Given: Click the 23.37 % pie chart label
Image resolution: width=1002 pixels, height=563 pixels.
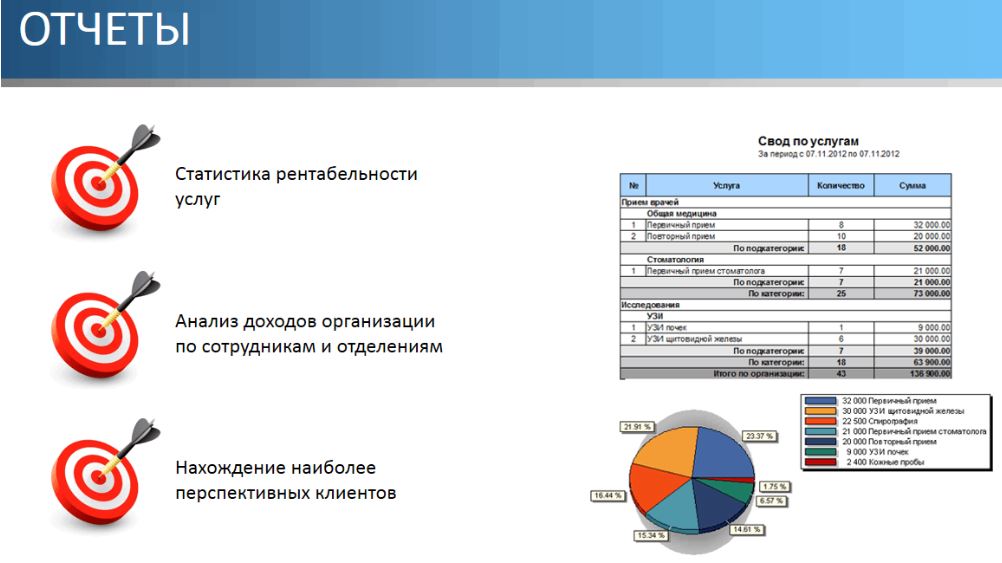Looking at the screenshot, I should [x=760, y=436].
